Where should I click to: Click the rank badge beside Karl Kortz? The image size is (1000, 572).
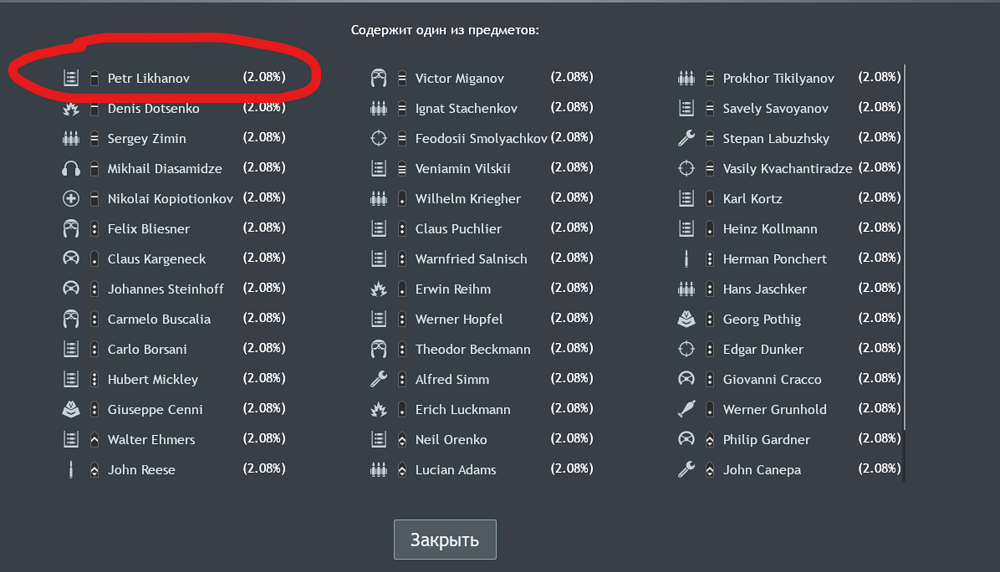tap(709, 199)
